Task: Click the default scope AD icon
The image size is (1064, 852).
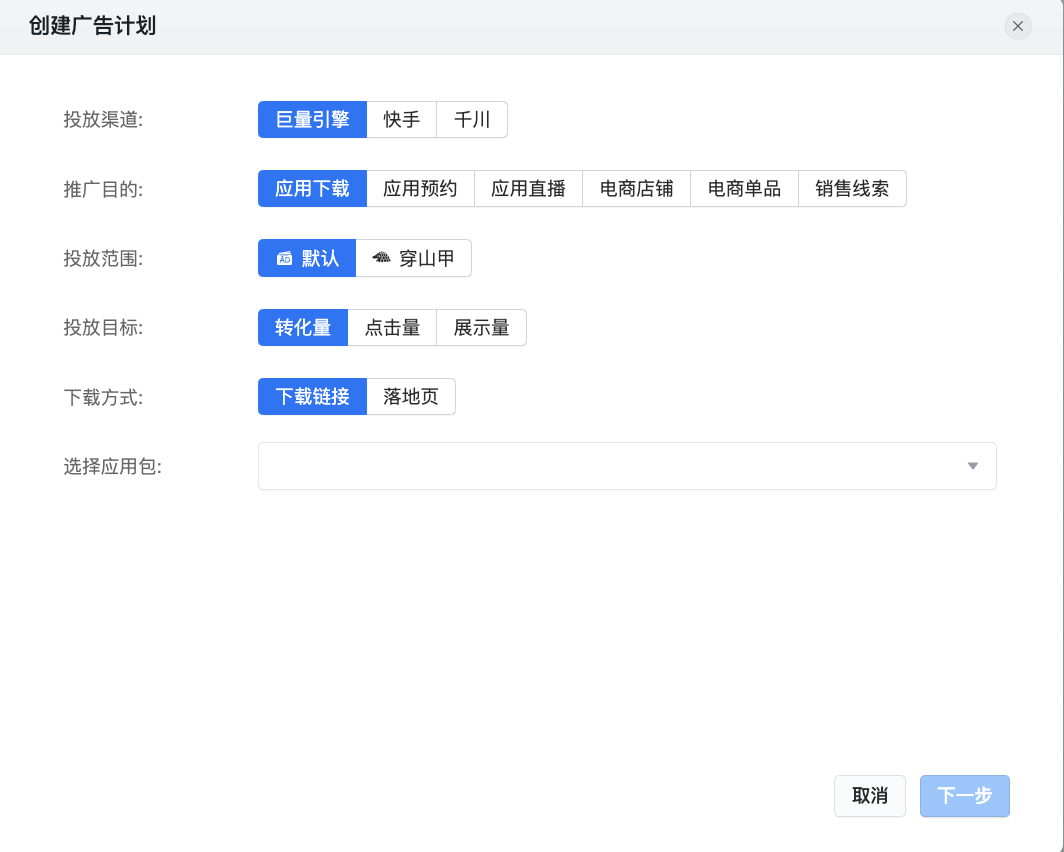Action: tap(284, 258)
